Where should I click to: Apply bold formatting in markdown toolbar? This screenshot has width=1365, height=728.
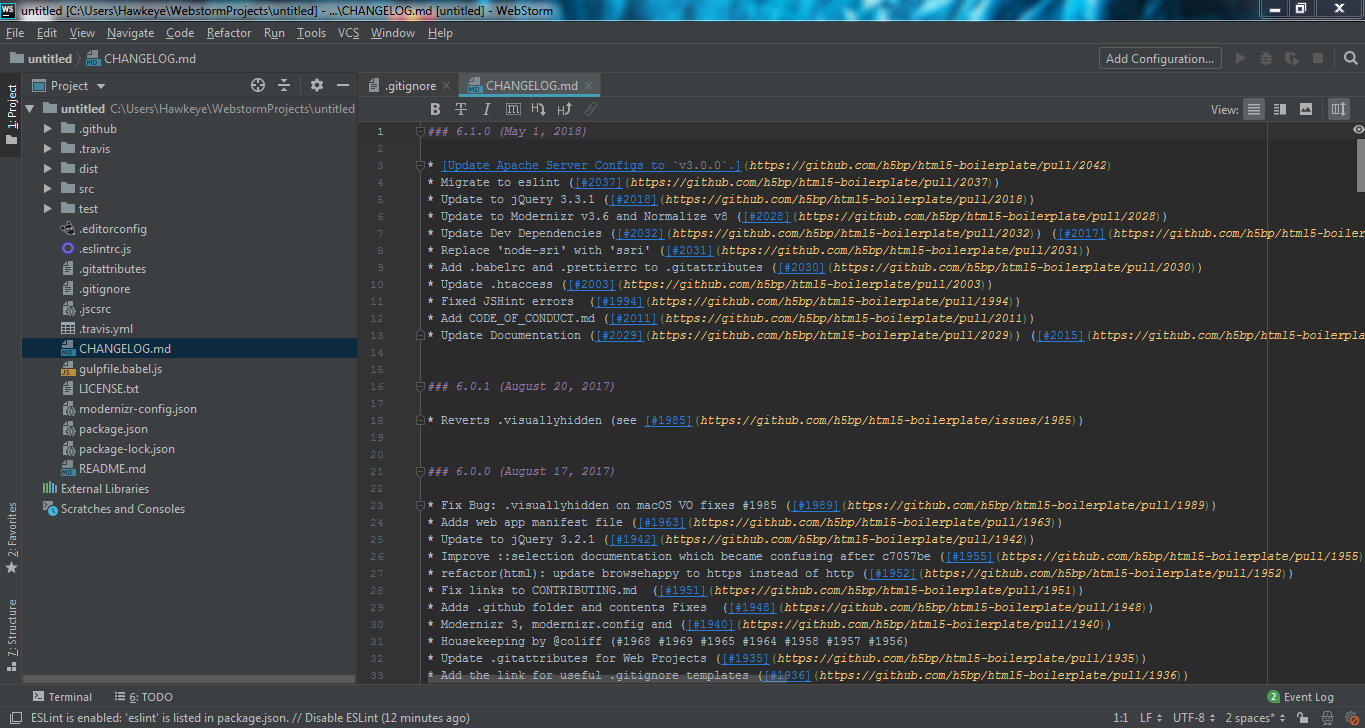click(435, 109)
